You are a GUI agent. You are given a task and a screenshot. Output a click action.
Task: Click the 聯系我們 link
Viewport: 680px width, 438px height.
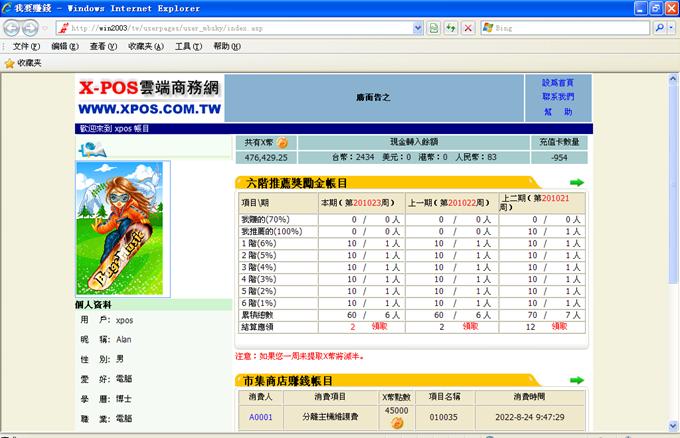click(558, 97)
